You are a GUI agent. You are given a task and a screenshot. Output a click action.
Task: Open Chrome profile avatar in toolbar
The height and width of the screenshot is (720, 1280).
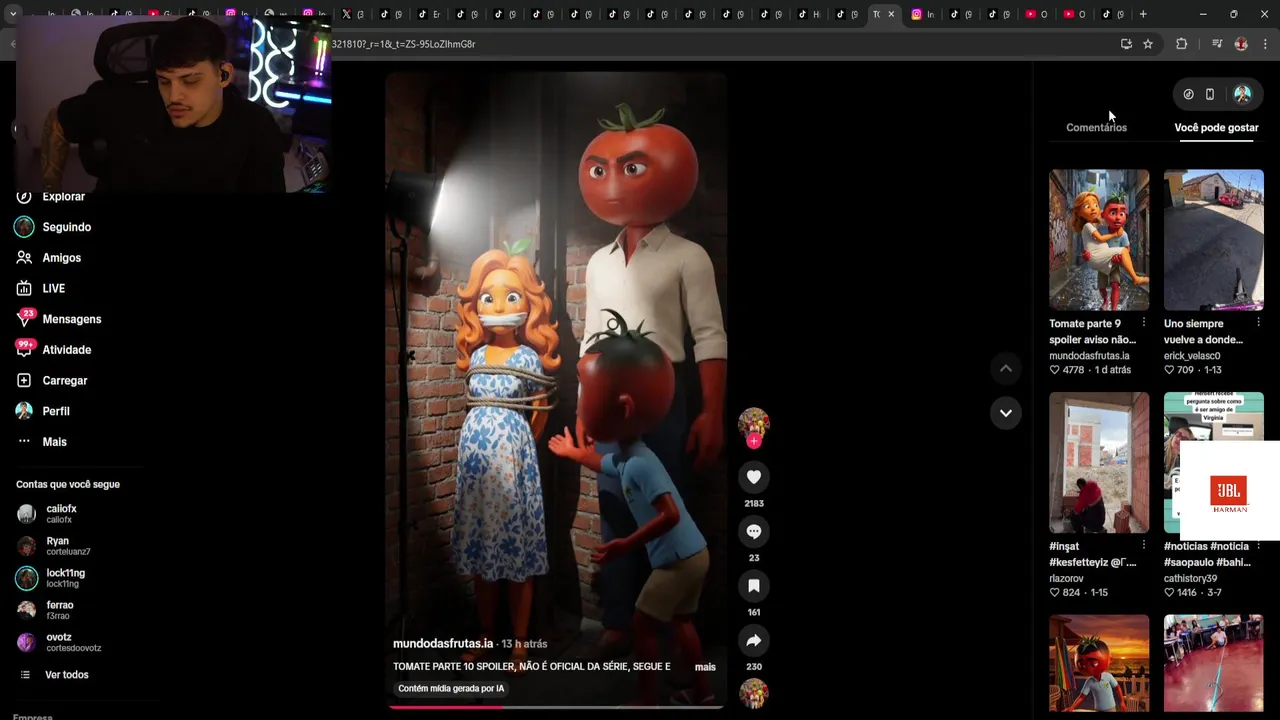tap(1241, 44)
